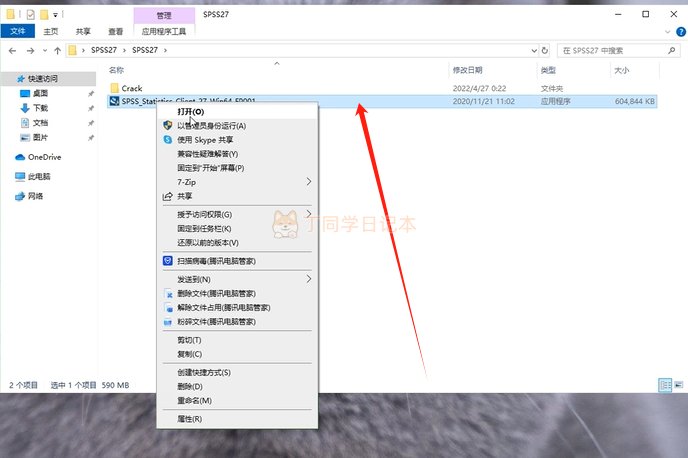Choose 打开(O) from context menu
The width and height of the screenshot is (688, 458).
click(237, 112)
